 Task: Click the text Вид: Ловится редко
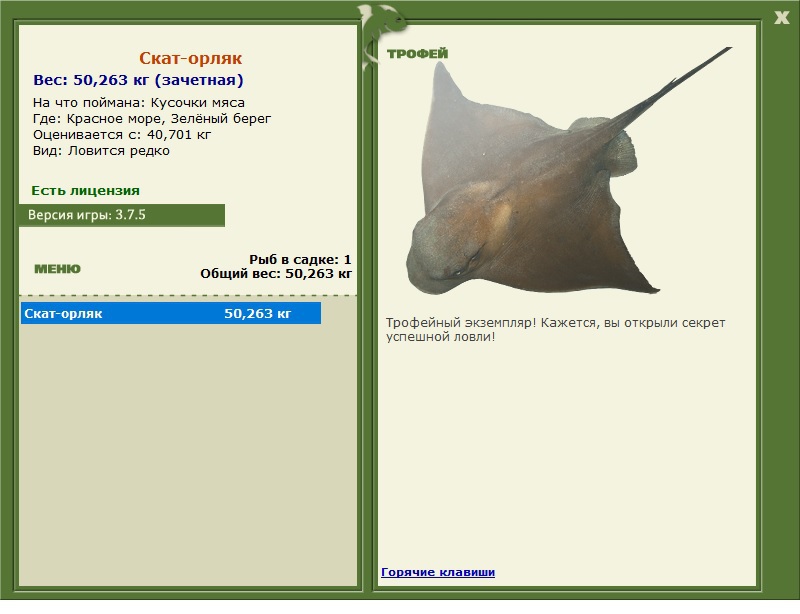click(101, 151)
